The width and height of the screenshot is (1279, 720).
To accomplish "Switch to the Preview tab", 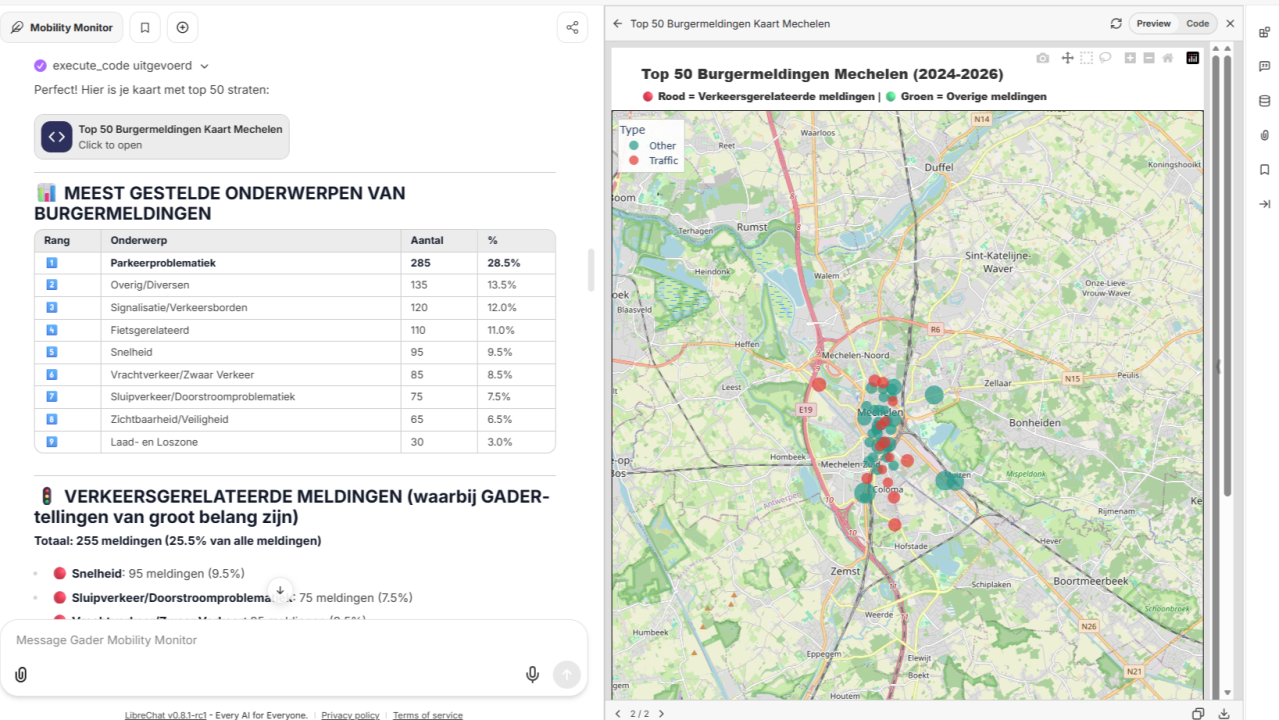I will (1153, 23).
